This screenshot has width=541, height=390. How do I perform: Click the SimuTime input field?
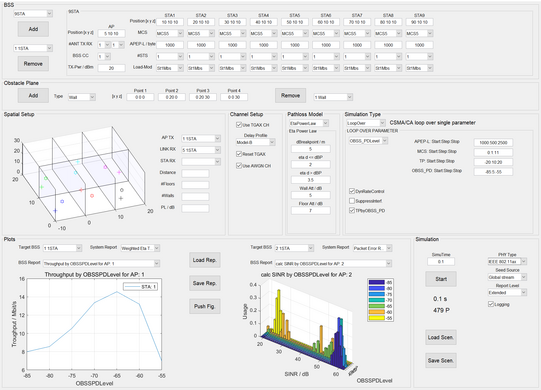click(x=441, y=262)
